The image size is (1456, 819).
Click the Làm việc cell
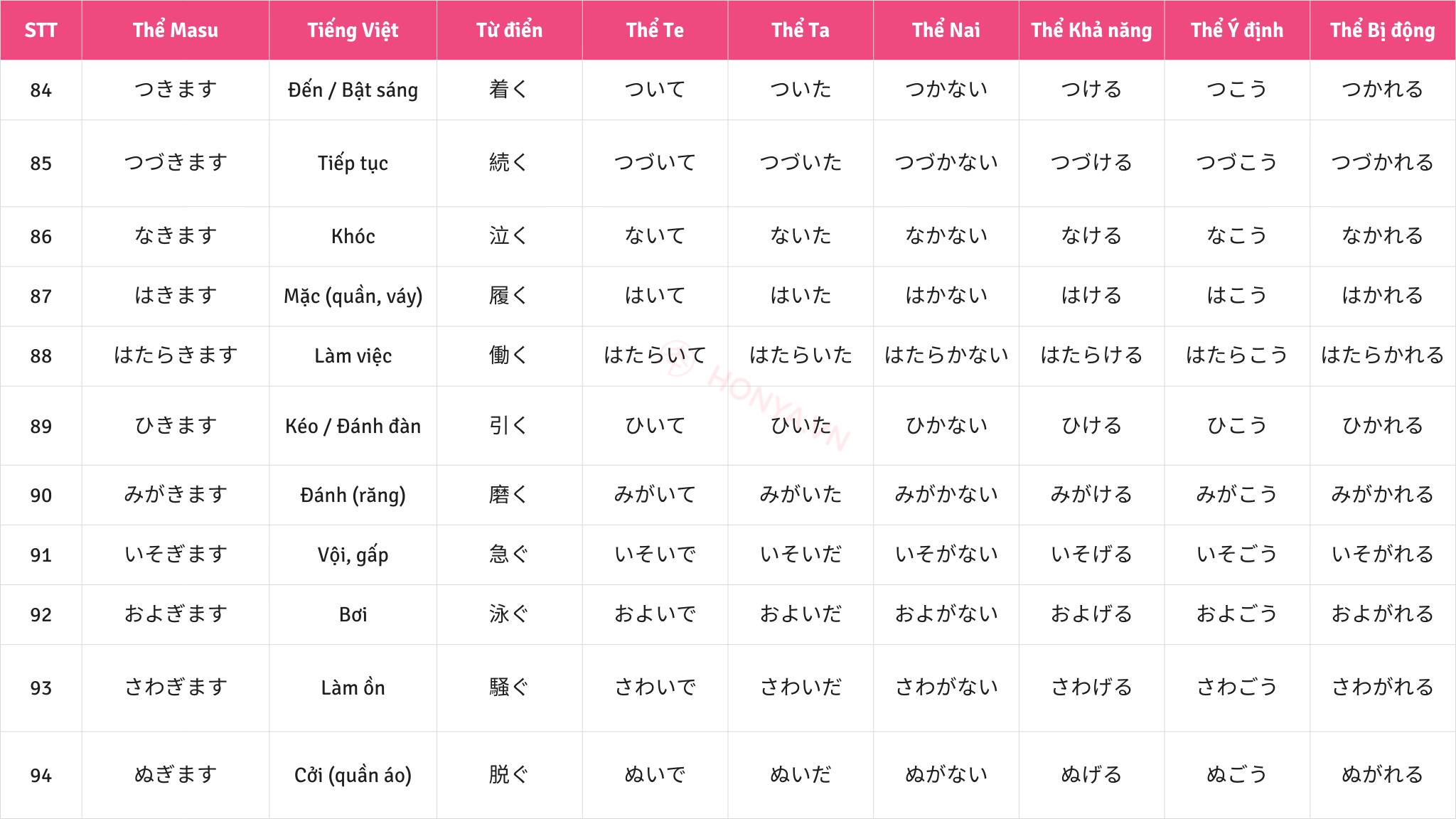coord(353,355)
